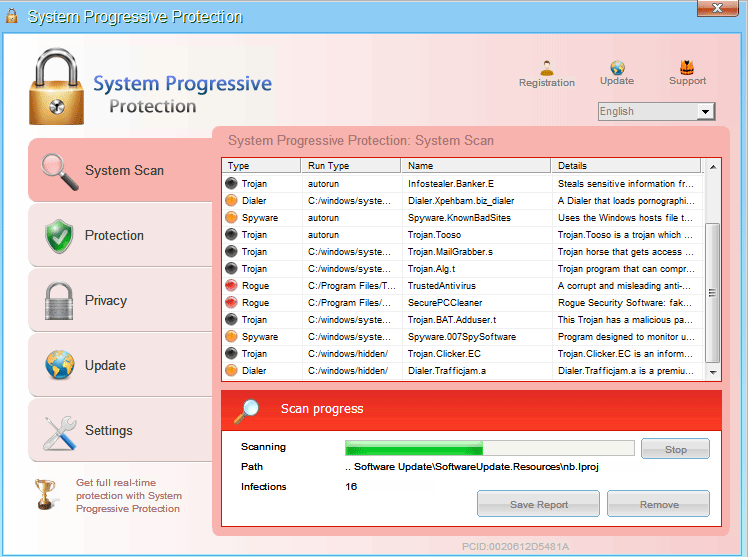Select the TrustedAntivirus rogue entry row

pos(462,286)
